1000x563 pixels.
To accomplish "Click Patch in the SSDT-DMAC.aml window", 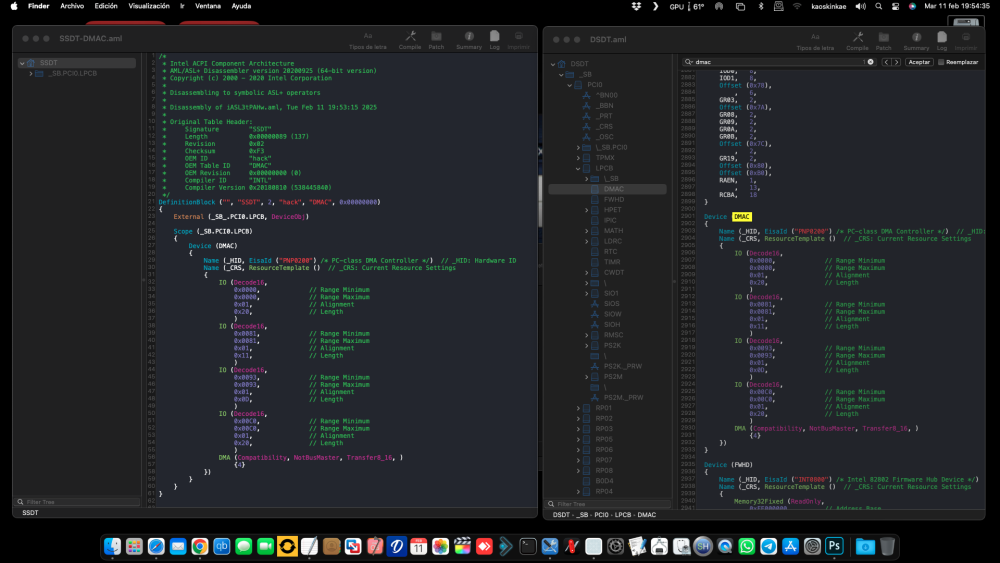I will click(x=436, y=40).
